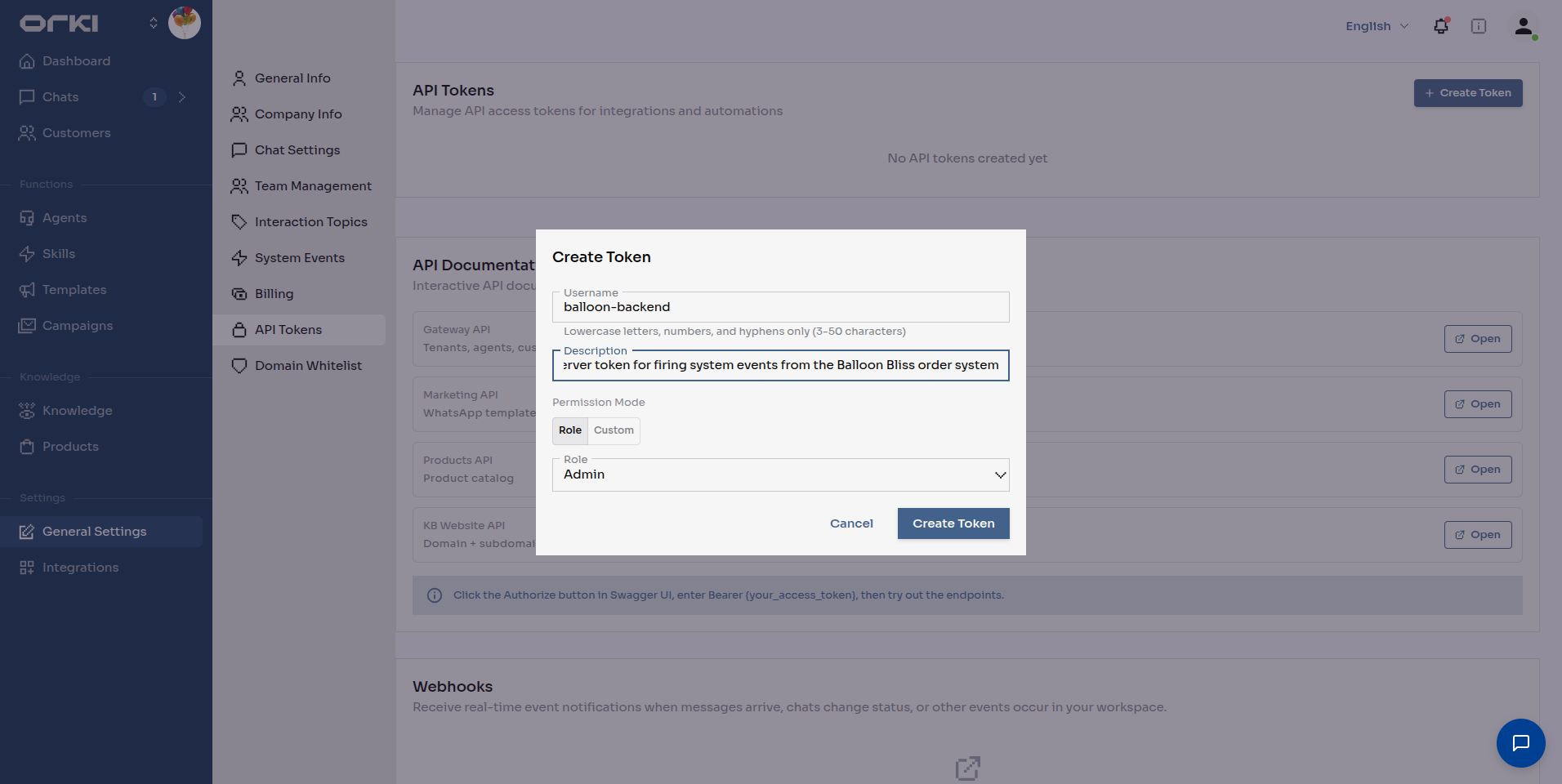Open Products API documentation

pyautogui.click(x=1478, y=470)
